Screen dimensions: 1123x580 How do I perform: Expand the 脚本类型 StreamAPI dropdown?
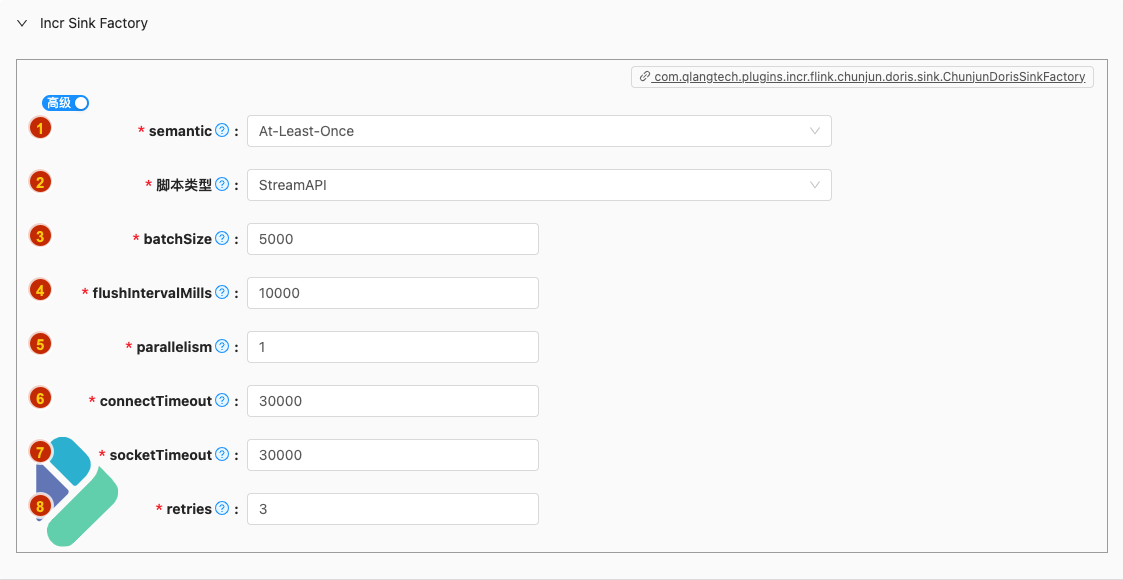[539, 185]
